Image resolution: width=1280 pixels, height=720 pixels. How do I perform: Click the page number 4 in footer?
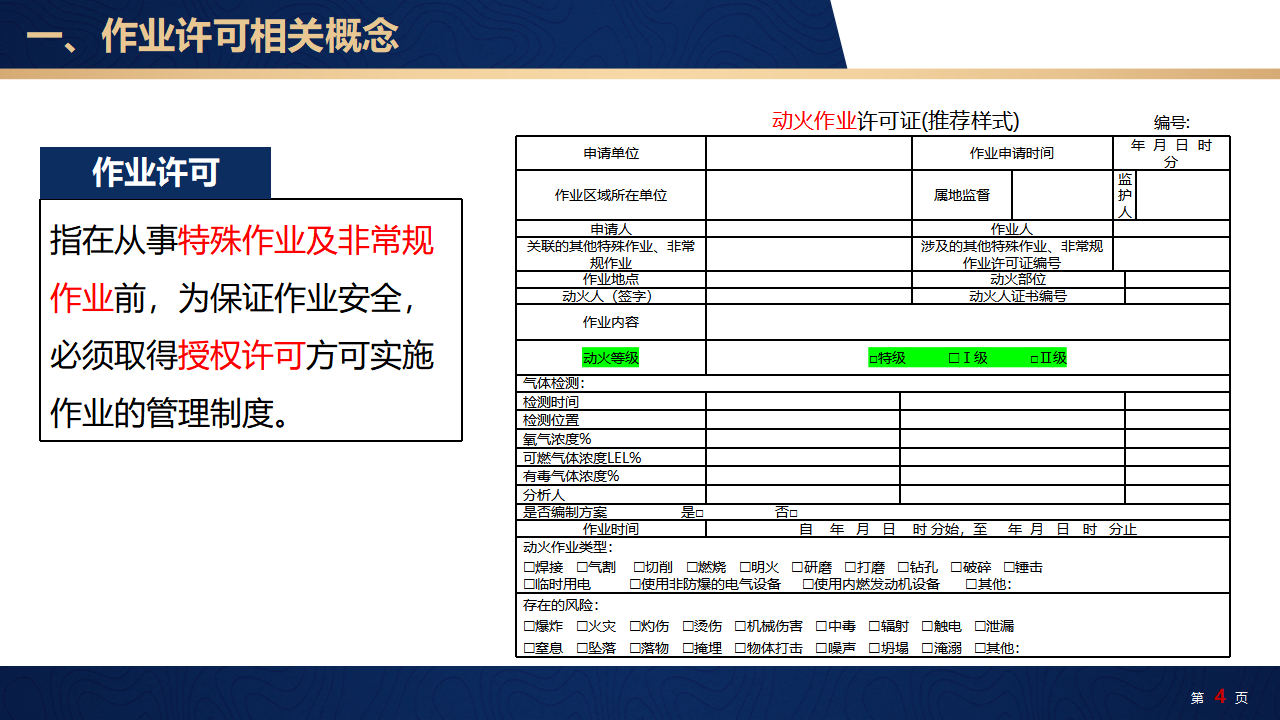click(x=1220, y=696)
